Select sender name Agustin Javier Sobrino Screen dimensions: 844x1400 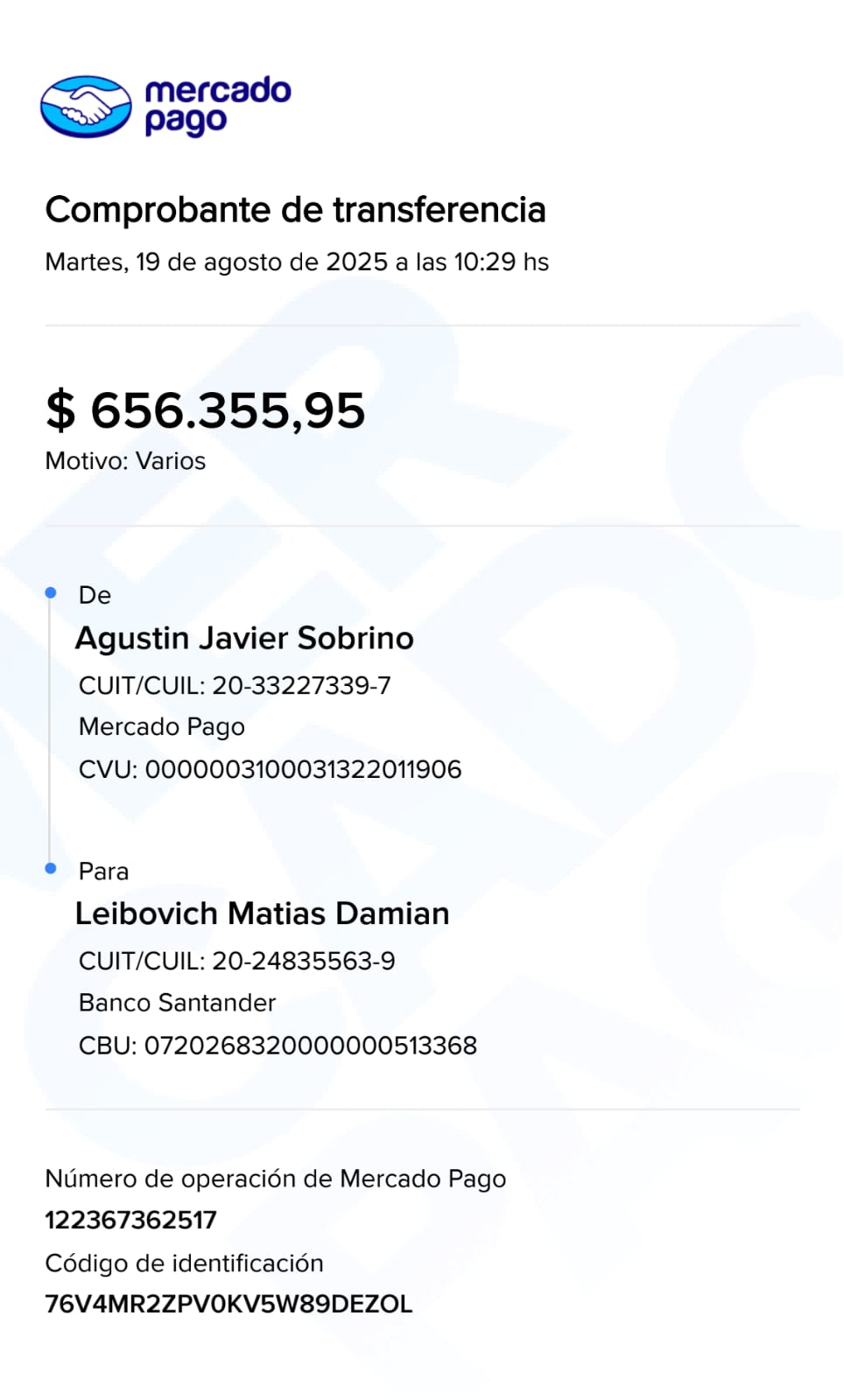coord(244,638)
